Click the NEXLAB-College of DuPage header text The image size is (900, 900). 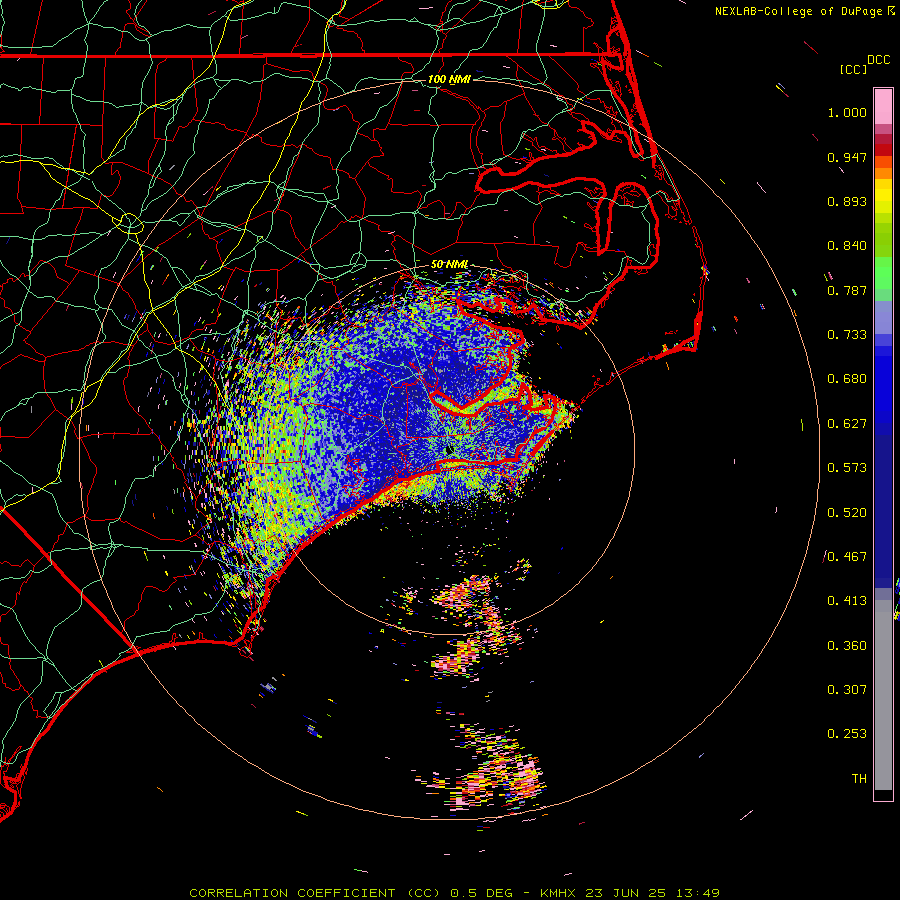(798, 11)
